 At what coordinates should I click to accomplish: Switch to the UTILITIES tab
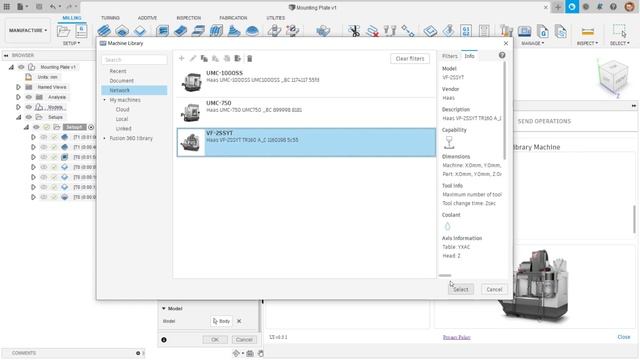point(276,18)
